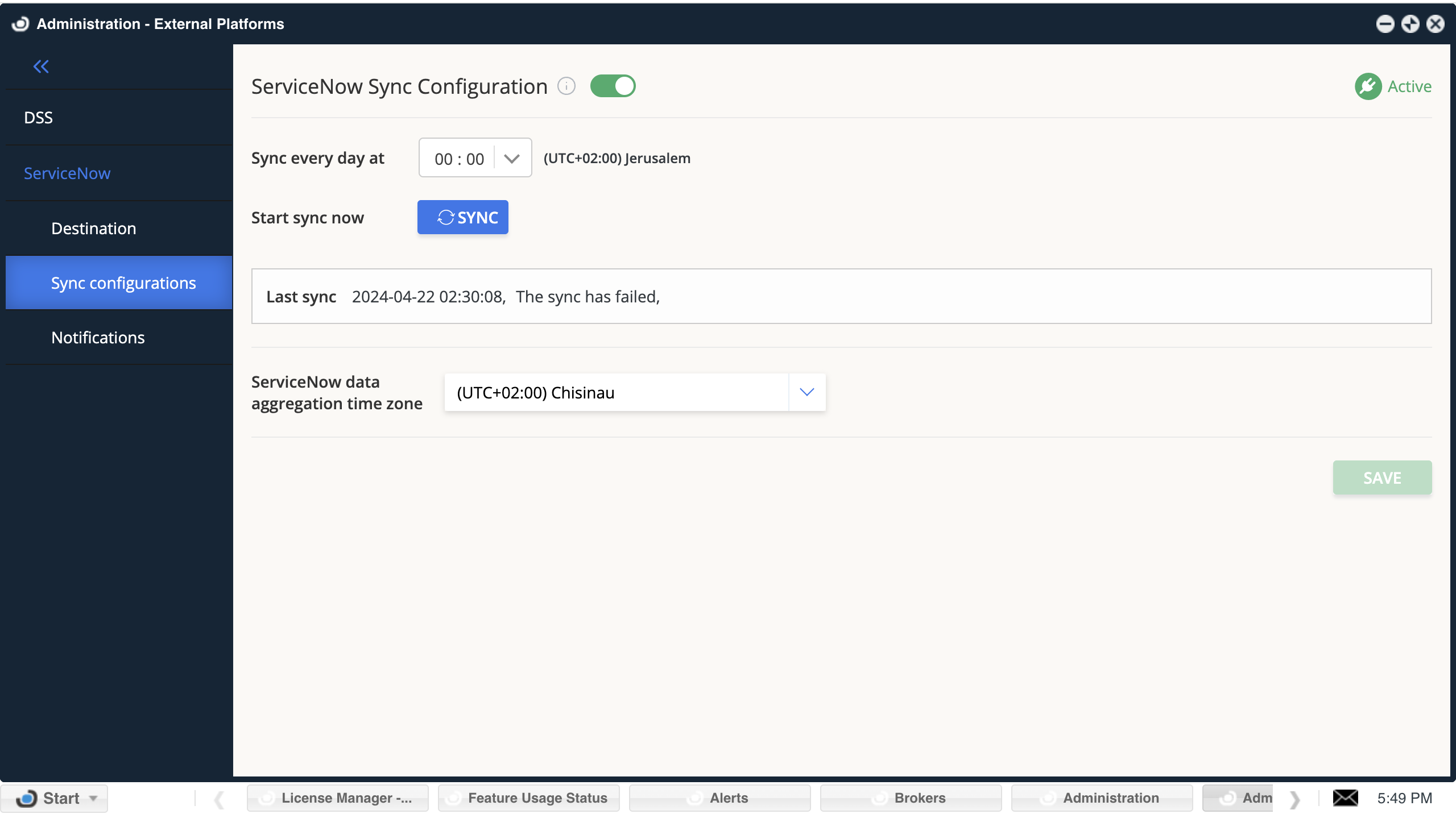Screen dimensions: 1456x814
Task: Select ServiceNow in the left panel
Action: point(67,173)
